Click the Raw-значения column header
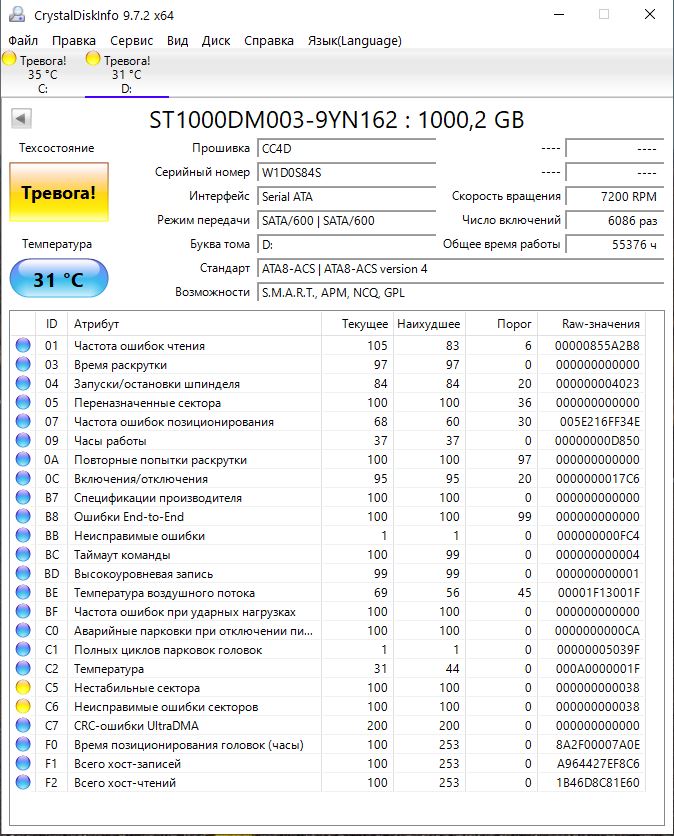The image size is (674, 836). [x=591, y=324]
